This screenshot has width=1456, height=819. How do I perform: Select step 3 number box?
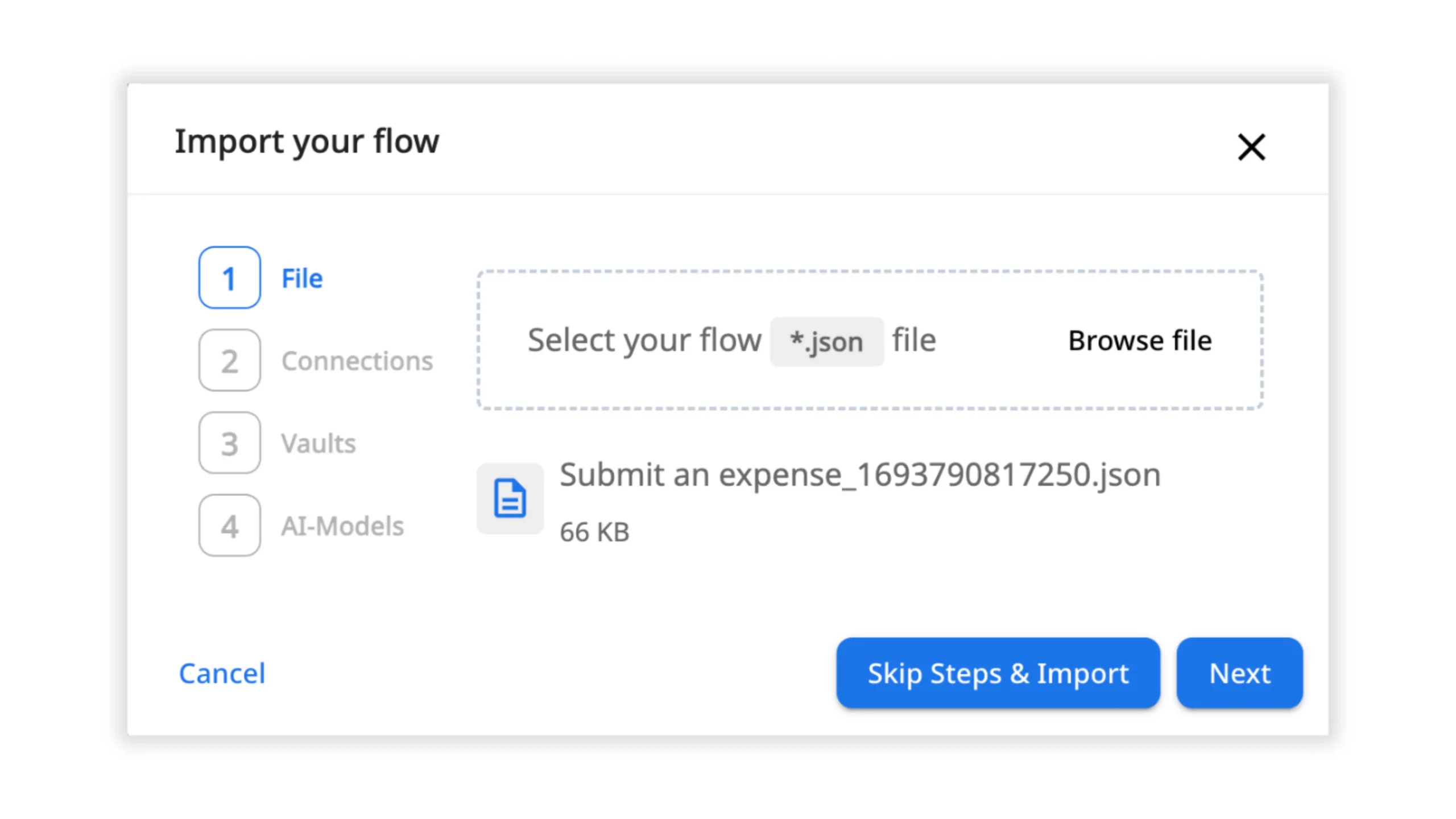click(x=229, y=443)
